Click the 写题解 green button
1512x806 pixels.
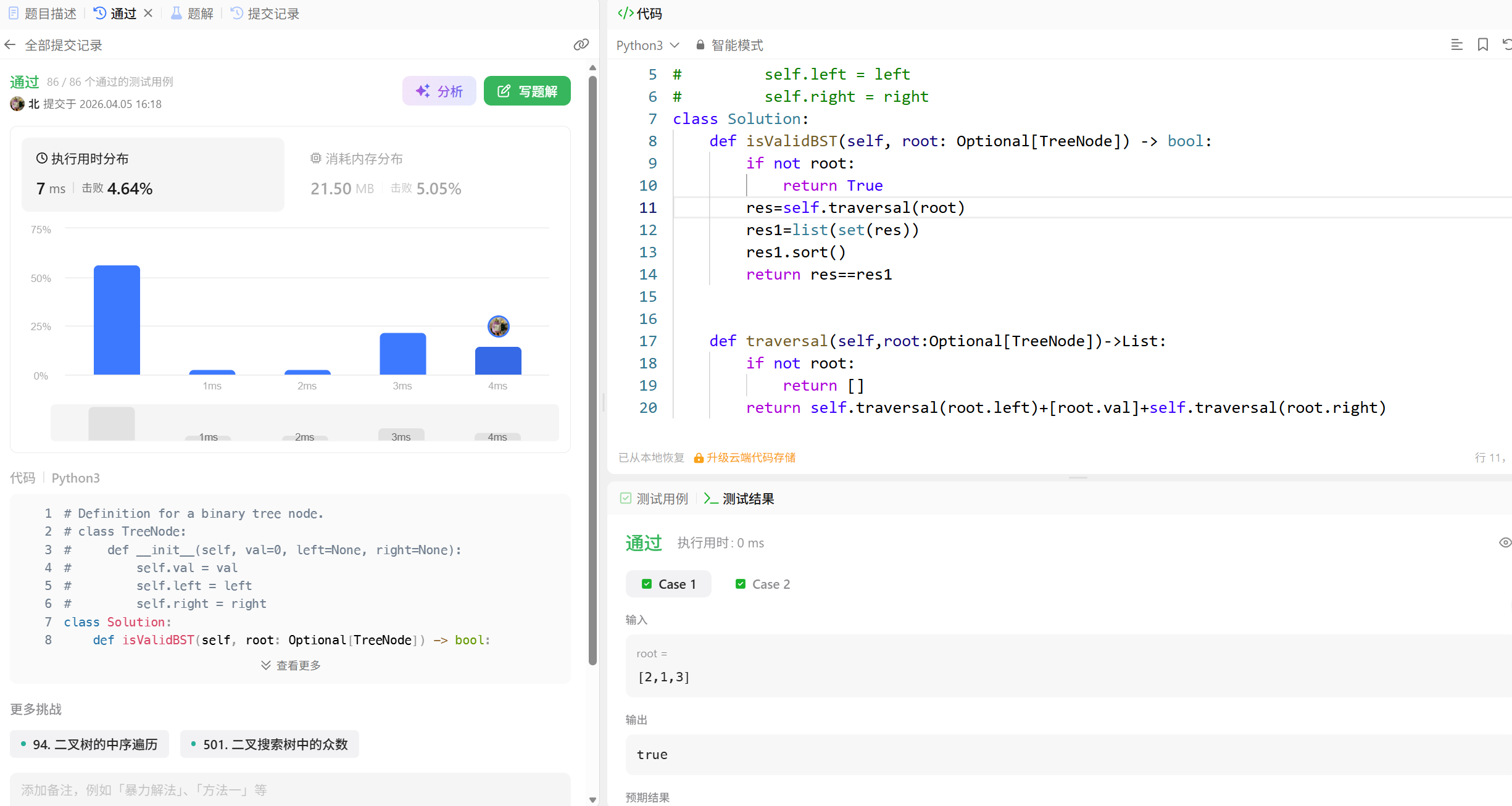[527, 91]
